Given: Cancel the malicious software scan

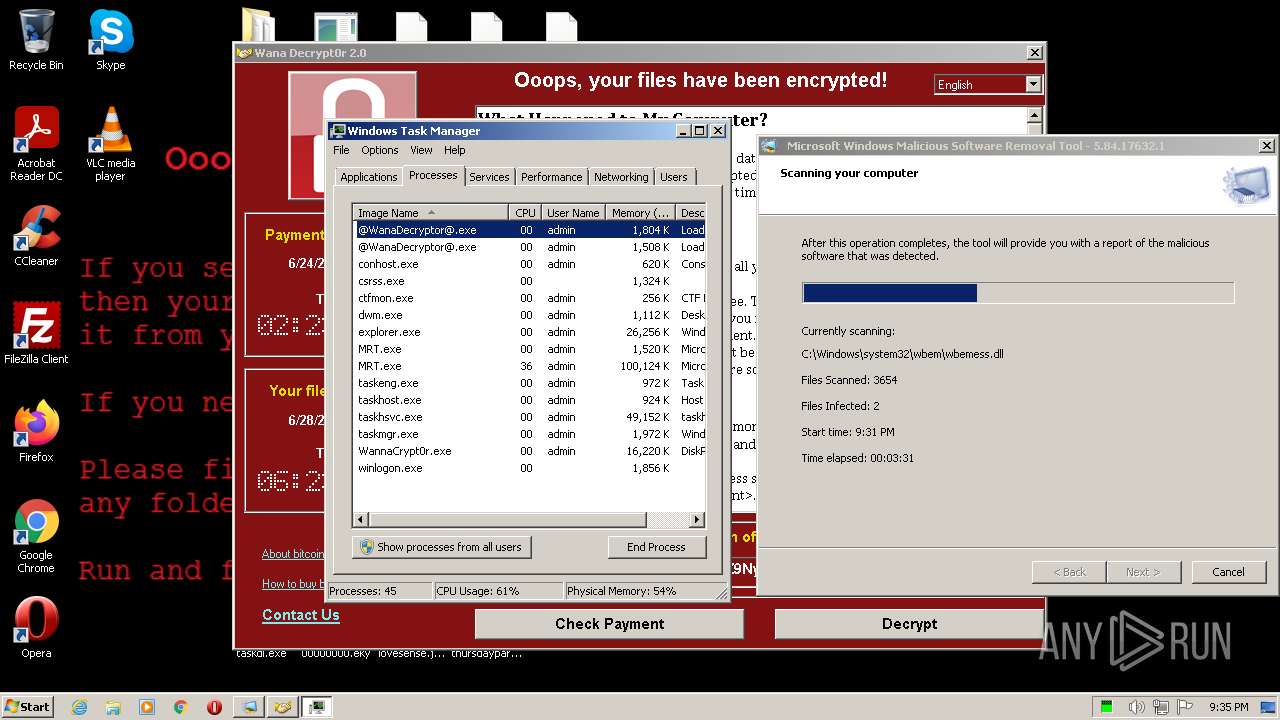Looking at the screenshot, I should point(1228,572).
